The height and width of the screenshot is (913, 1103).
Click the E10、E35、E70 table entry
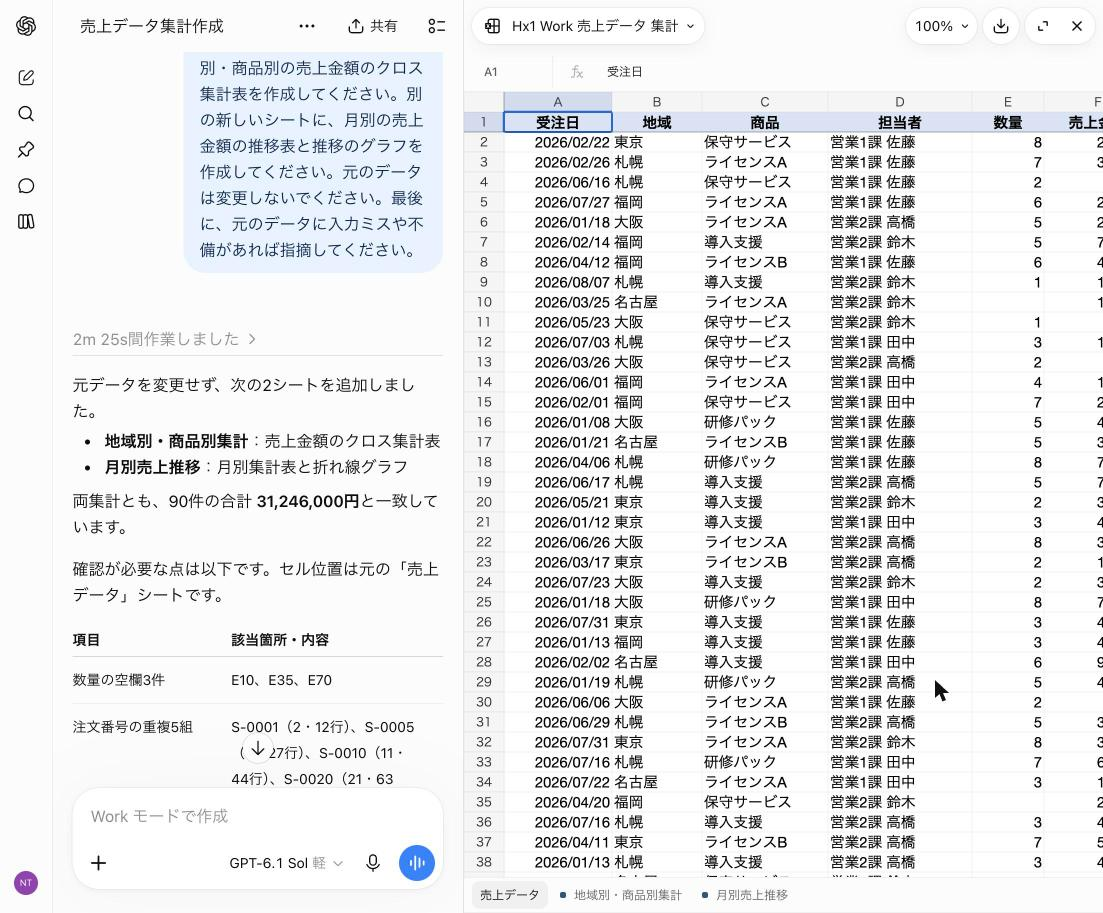(x=281, y=680)
